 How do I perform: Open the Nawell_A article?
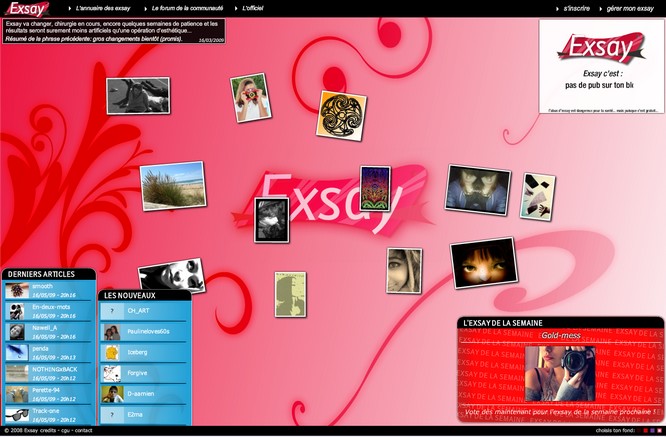tap(48, 332)
